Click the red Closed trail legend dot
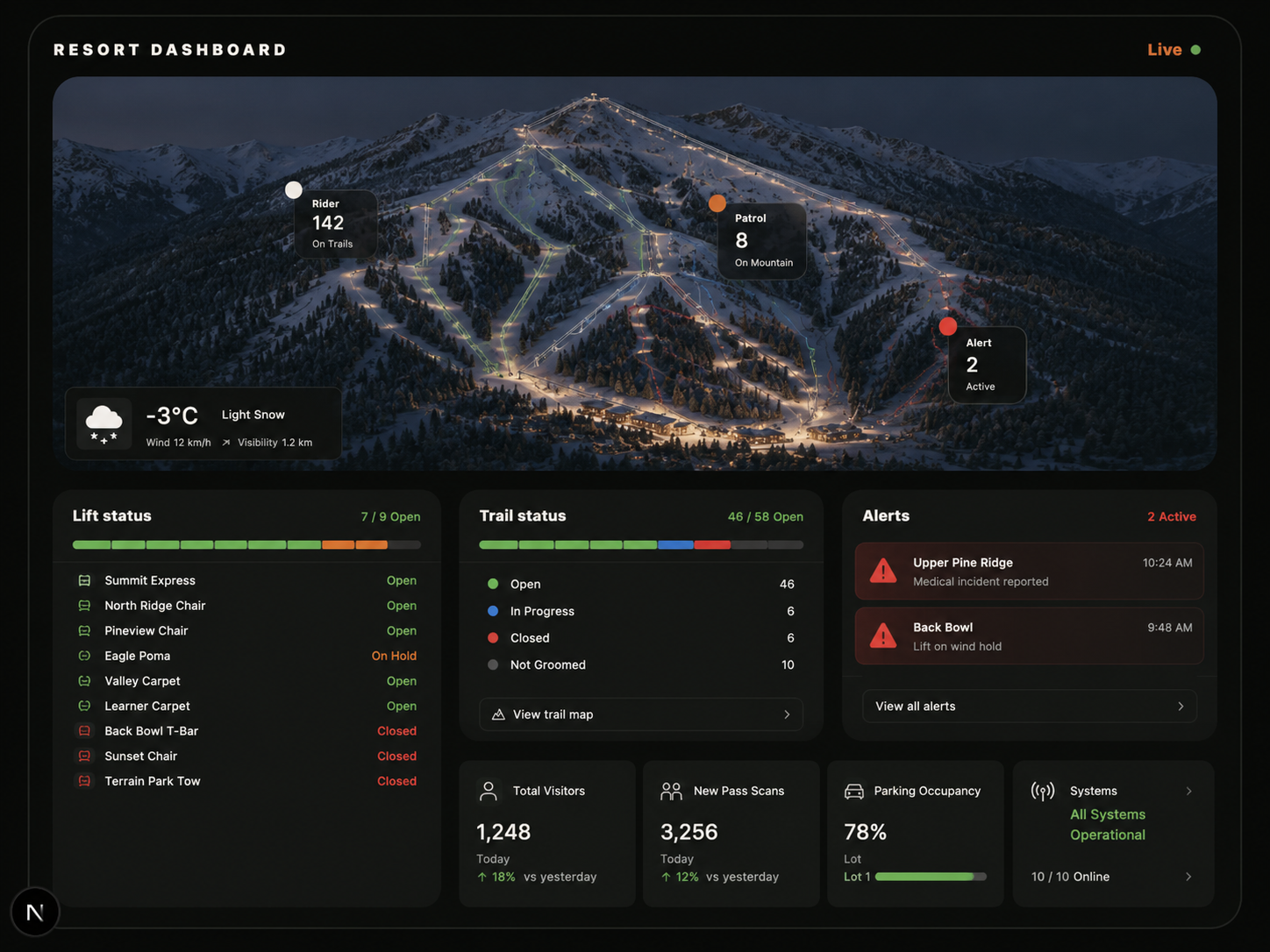The height and width of the screenshot is (952, 1270). [x=493, y=638]
